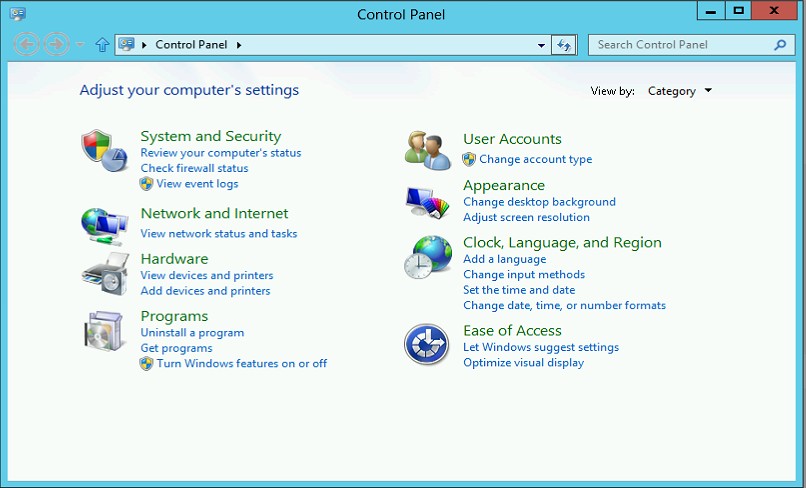Screen dimensions: 806x488
Task: Open Check firewall status
Action: (194, 168)
